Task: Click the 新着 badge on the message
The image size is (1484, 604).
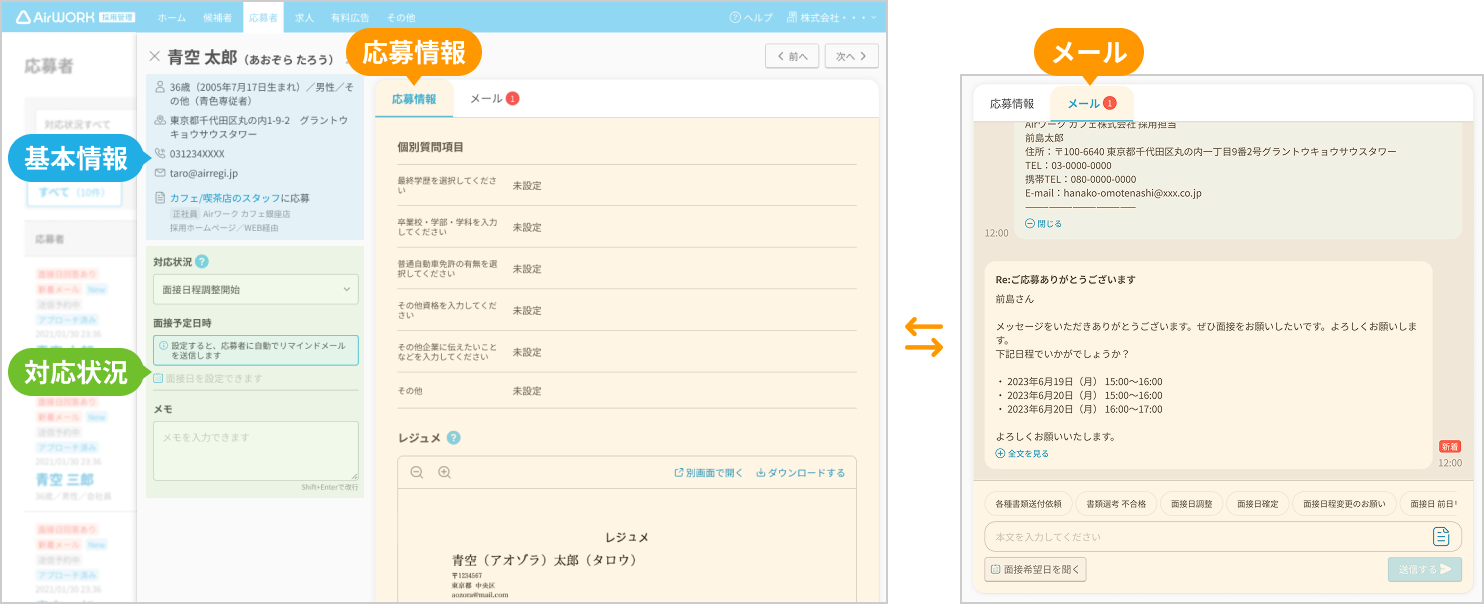Action: click(x=1450, y=447)
